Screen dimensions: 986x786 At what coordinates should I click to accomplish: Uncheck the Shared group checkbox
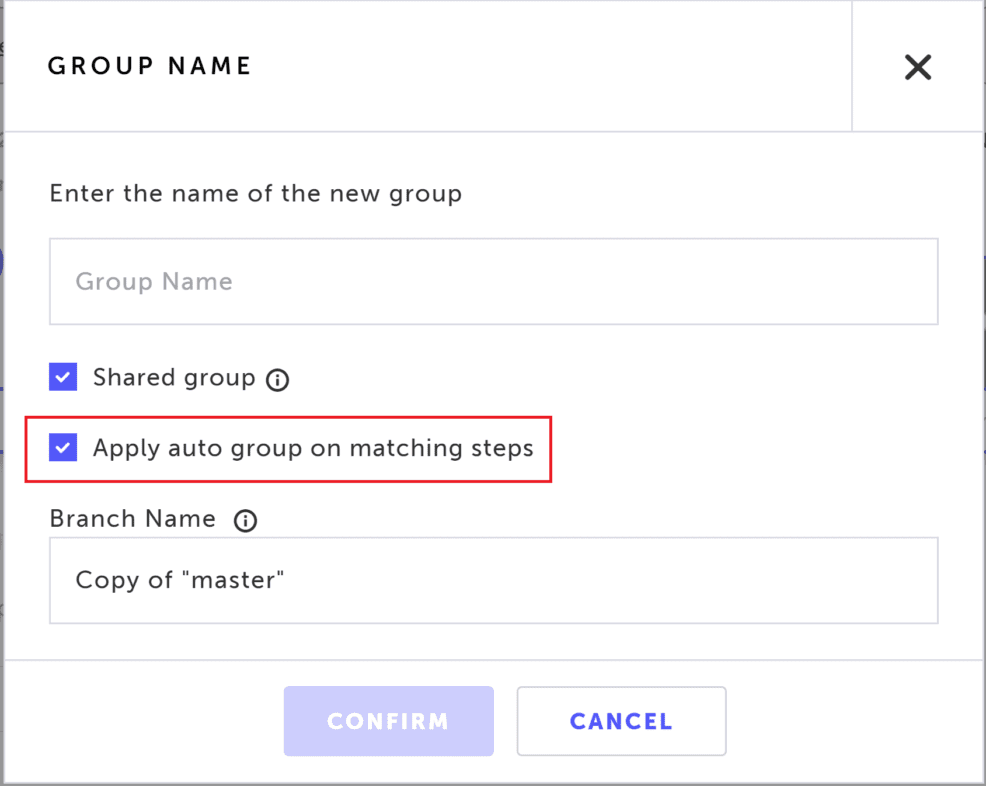(62, 377)
